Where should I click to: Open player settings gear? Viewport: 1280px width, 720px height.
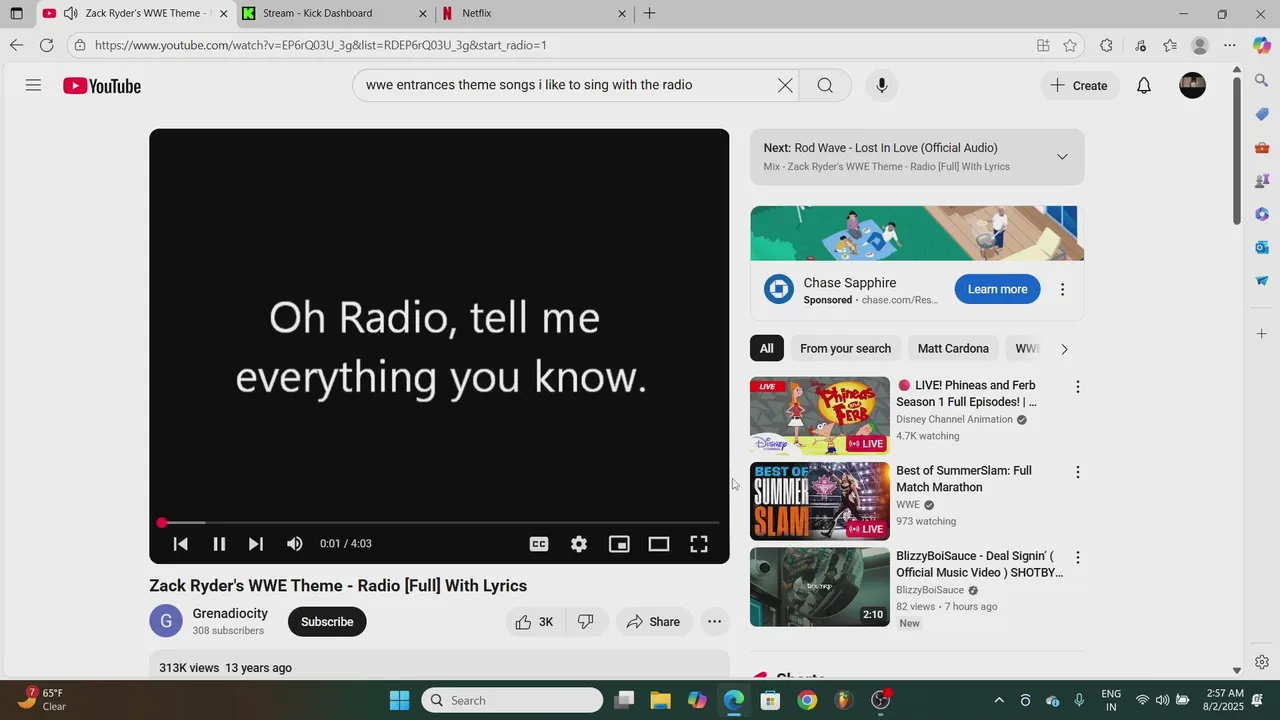pyautogui.click(x=579, y=544)
